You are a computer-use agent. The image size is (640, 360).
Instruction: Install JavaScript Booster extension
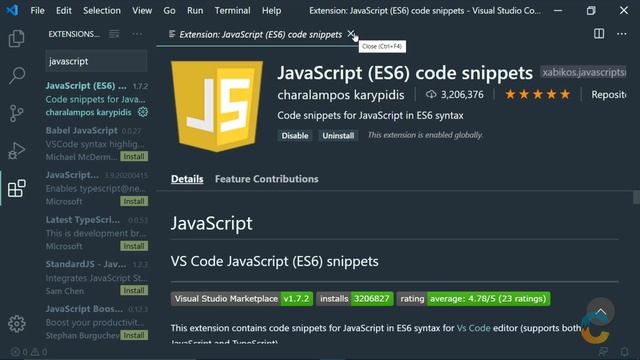[x=134, y=335]
